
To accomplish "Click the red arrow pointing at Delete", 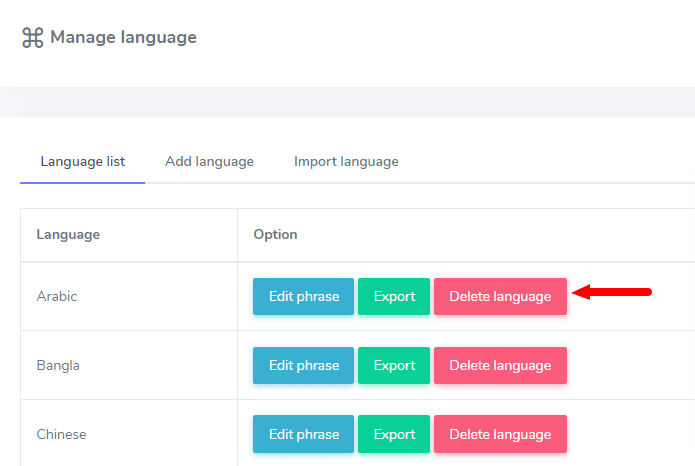I will 615,293.
